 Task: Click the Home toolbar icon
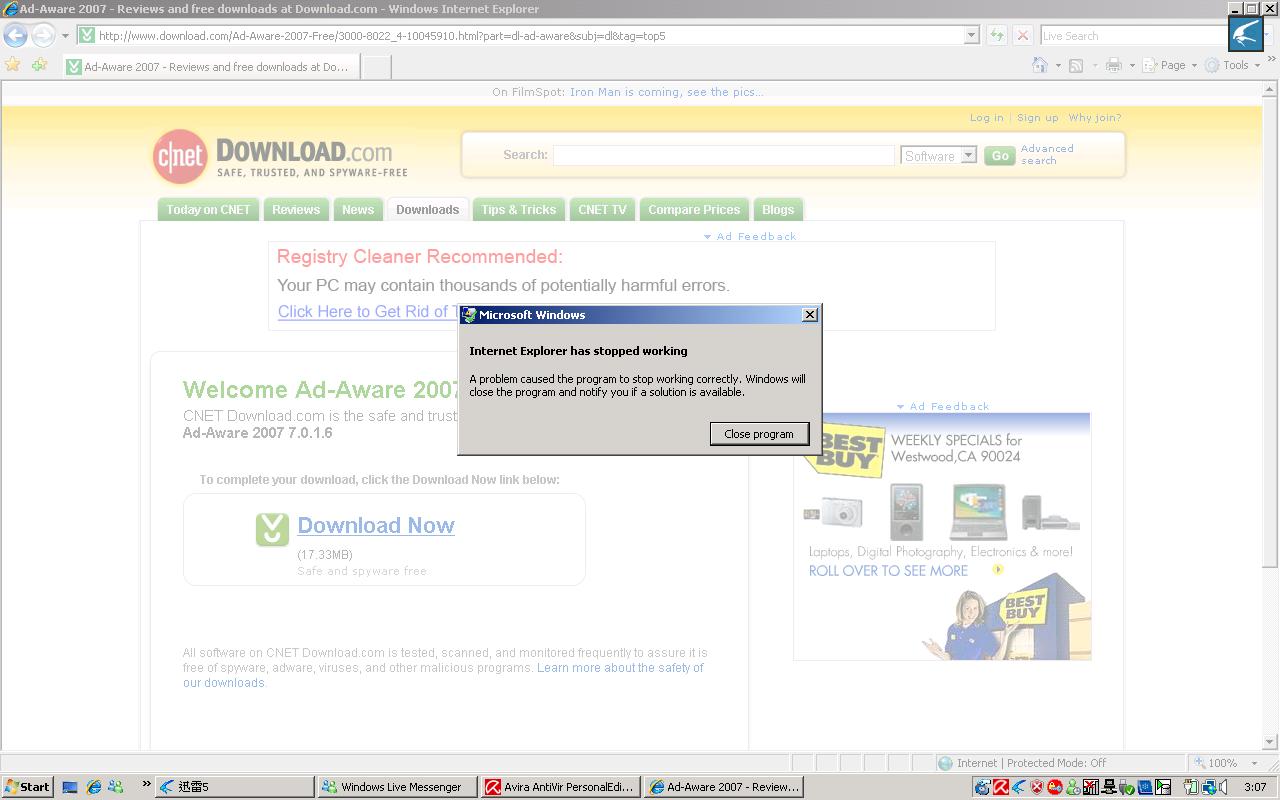(x=1040, y=65)
